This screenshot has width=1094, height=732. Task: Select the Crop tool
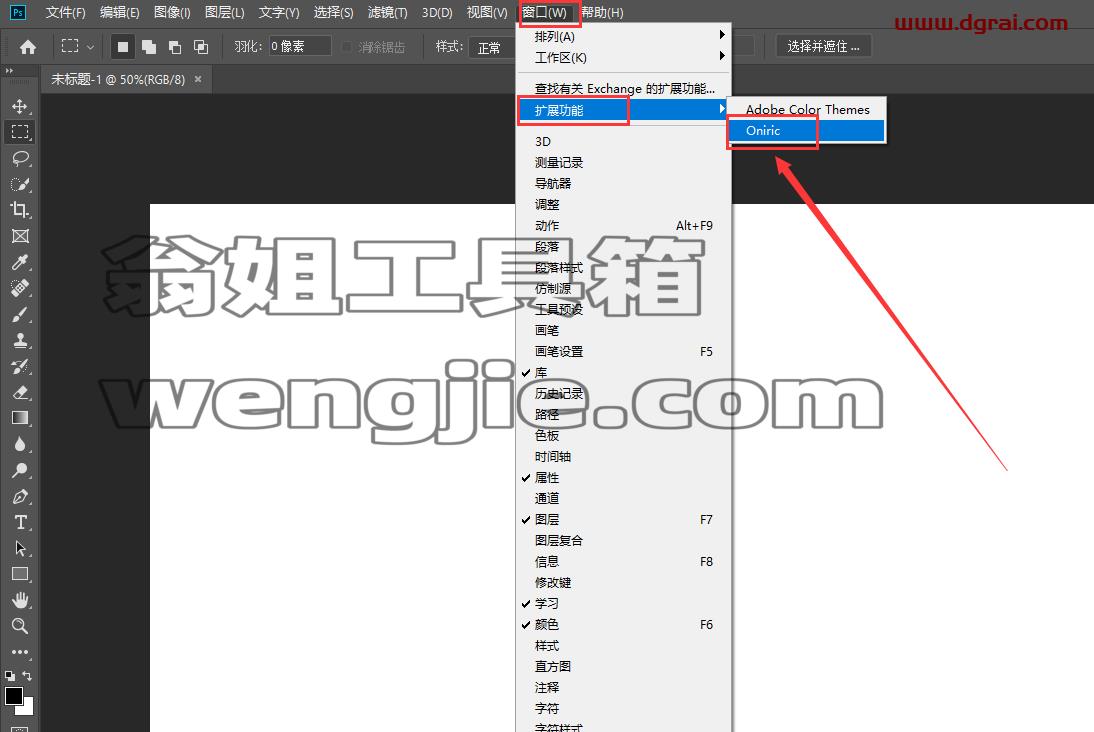click(x=20, y=210)
